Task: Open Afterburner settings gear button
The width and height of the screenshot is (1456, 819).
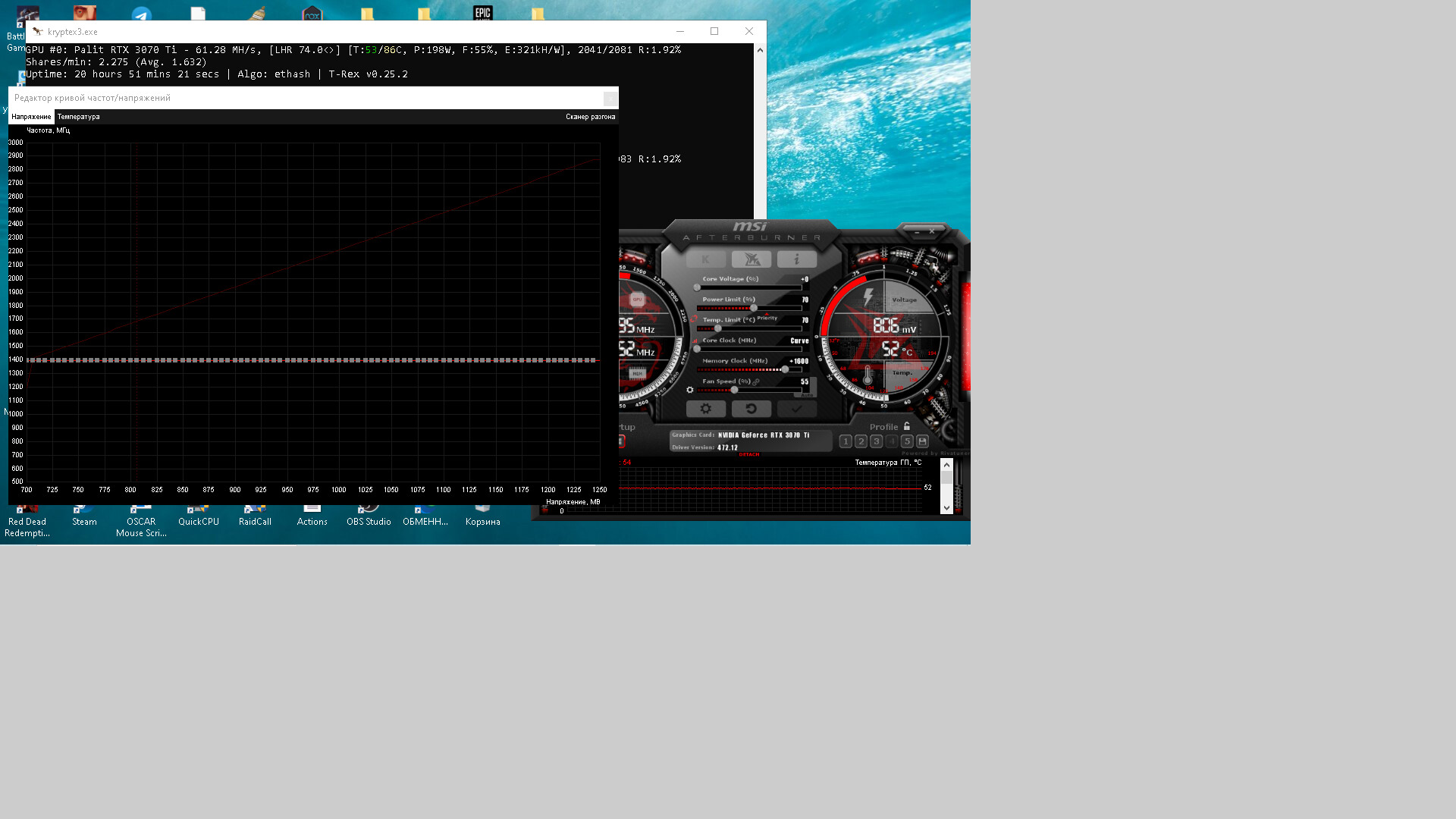Action: [x=706, y=409]
